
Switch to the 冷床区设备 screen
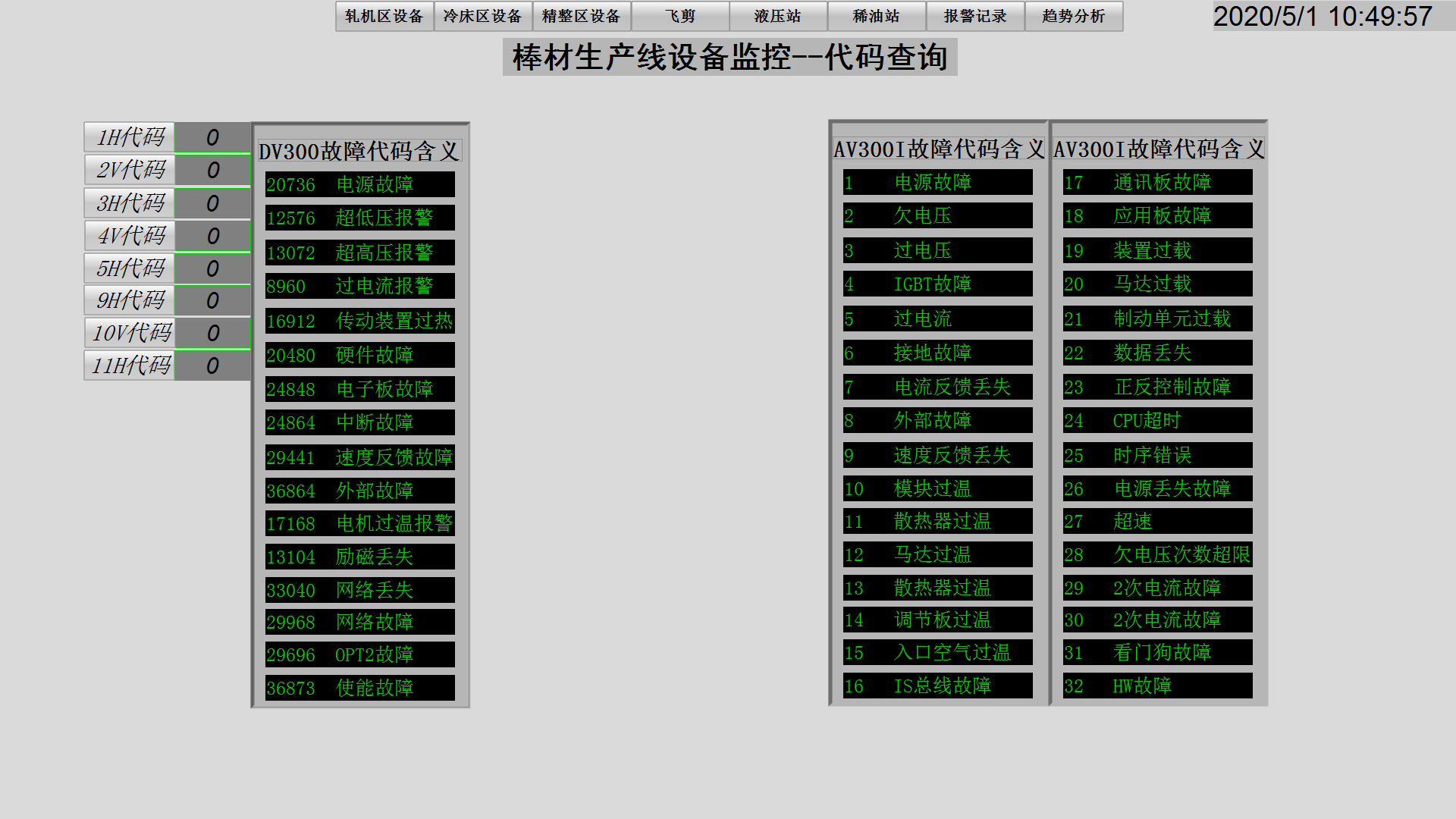[x=482, y=16]
